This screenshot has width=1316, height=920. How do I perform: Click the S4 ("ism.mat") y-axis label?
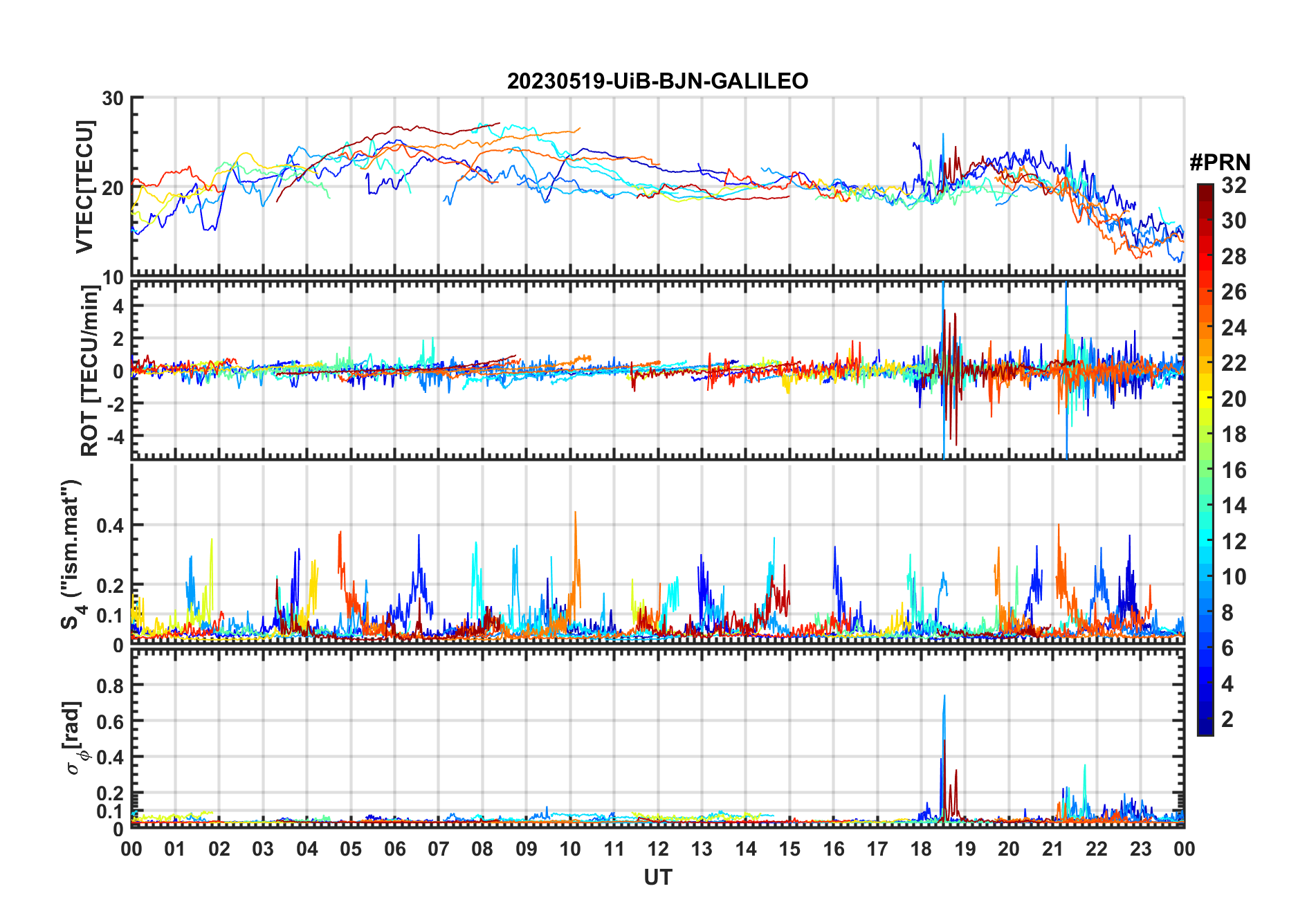71,554
